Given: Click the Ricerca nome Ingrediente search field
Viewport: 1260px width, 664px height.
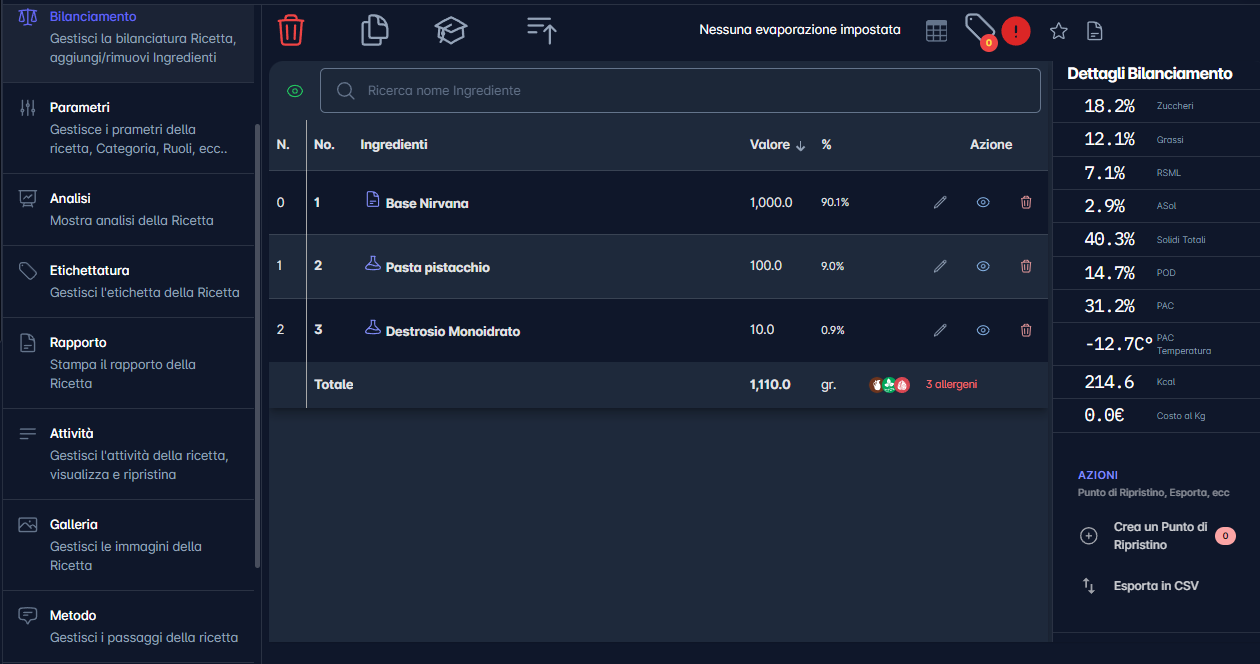Looking at the screenshot, I should click(x=680, y=91).
